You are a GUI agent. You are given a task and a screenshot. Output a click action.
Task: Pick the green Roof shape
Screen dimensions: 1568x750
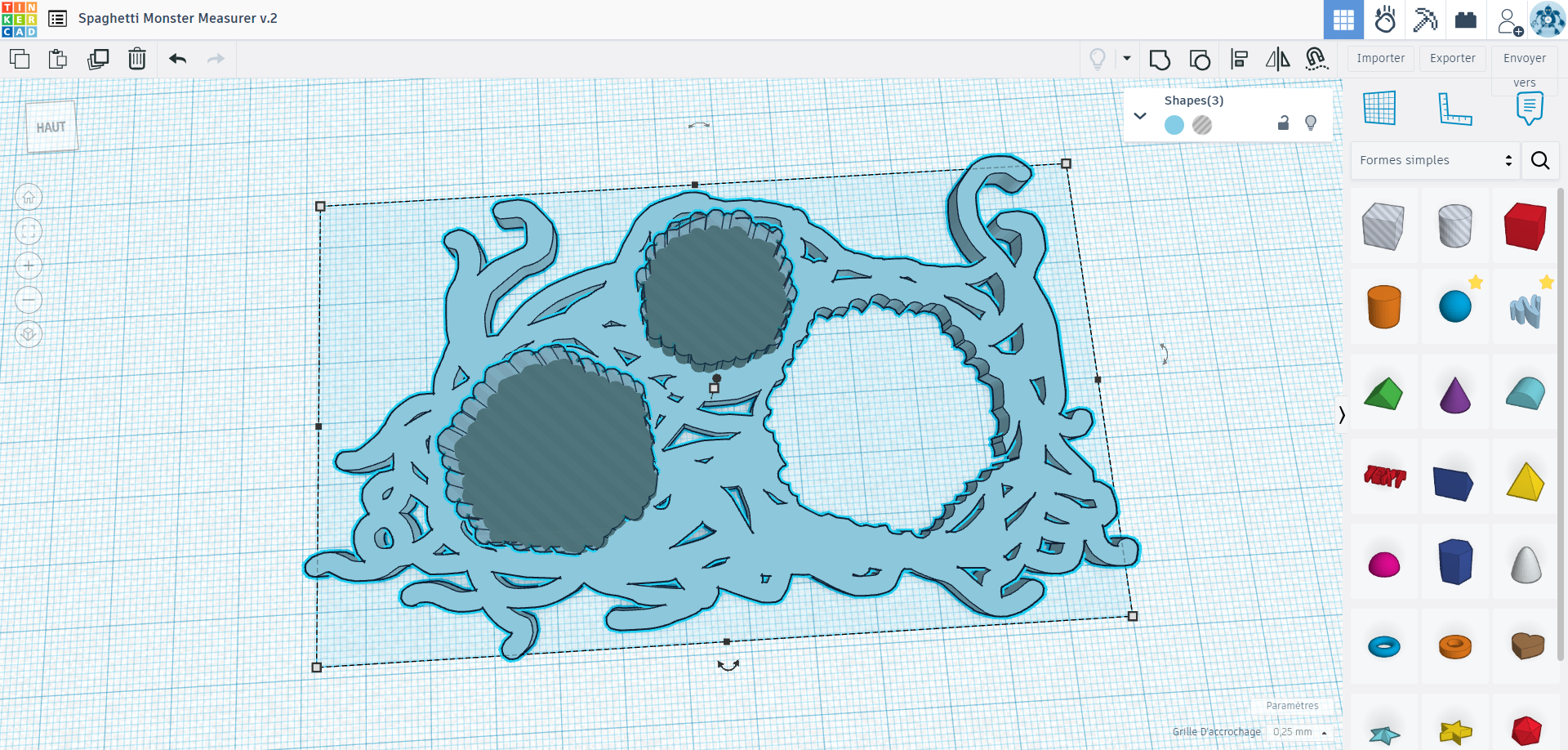coord(1383,394)
